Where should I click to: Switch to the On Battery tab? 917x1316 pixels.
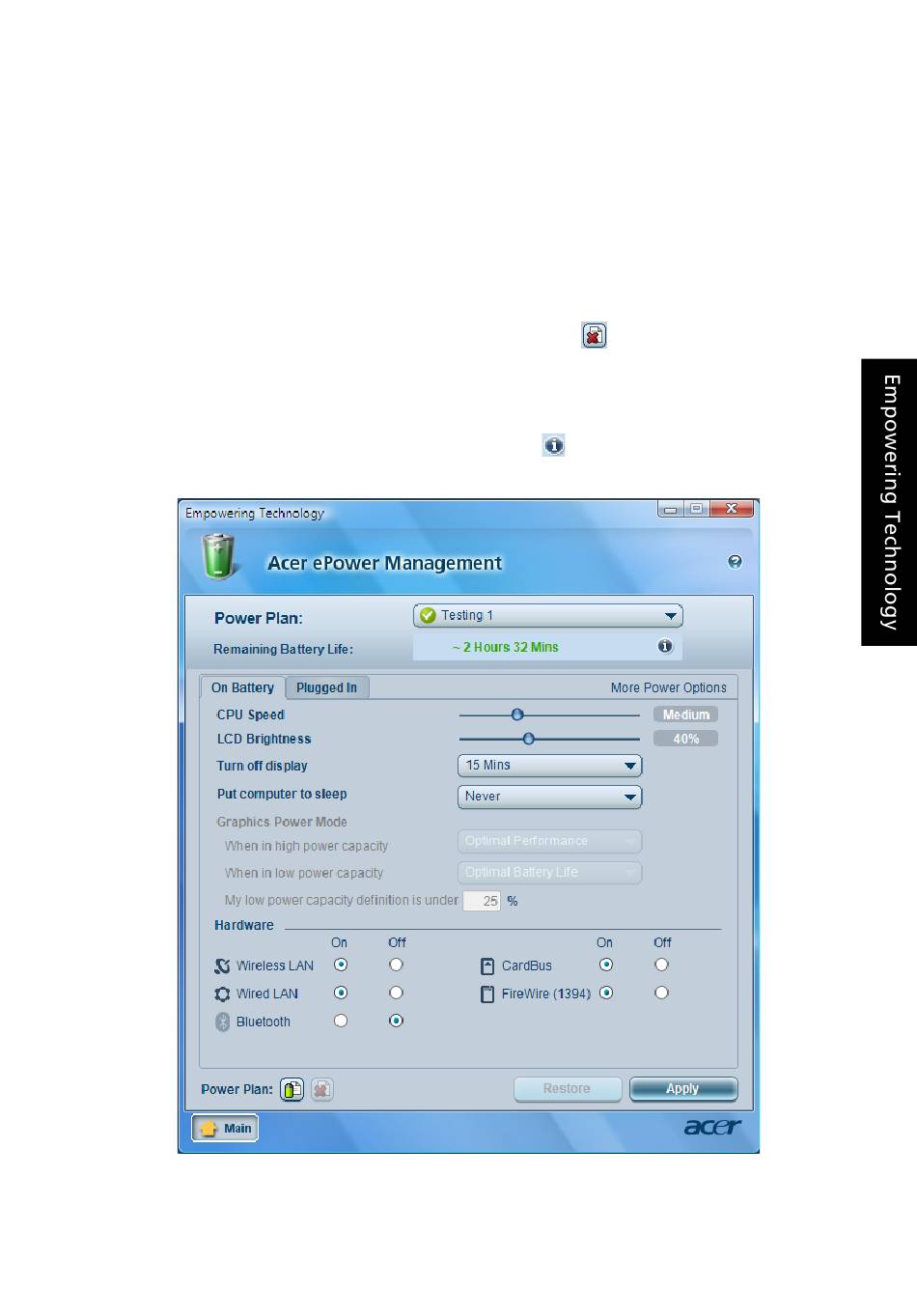pyautogui.click(x=242, y=687)
